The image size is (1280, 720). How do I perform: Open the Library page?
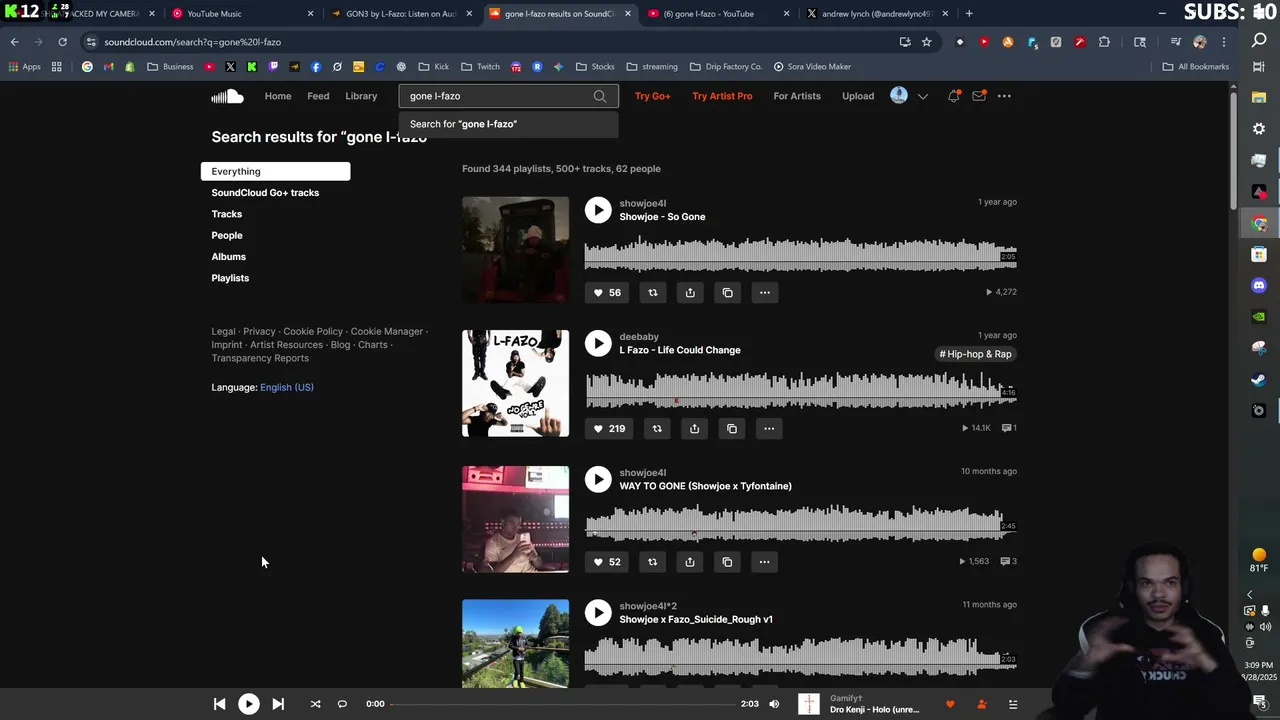click(361, 96)
